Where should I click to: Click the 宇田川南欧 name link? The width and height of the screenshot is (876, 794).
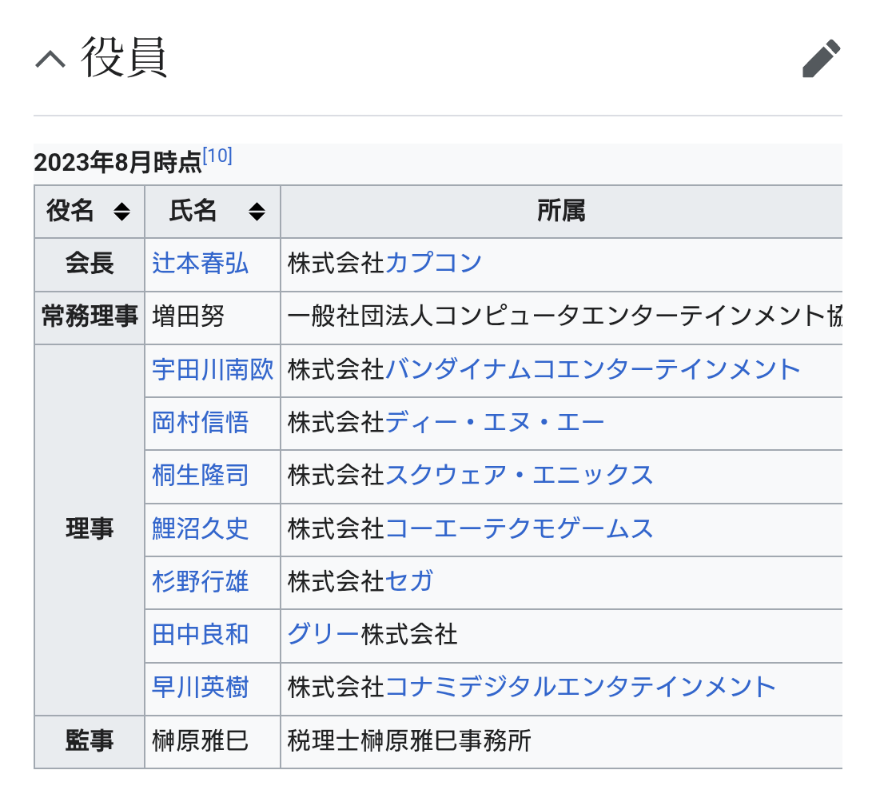click(x=212, y=370)
